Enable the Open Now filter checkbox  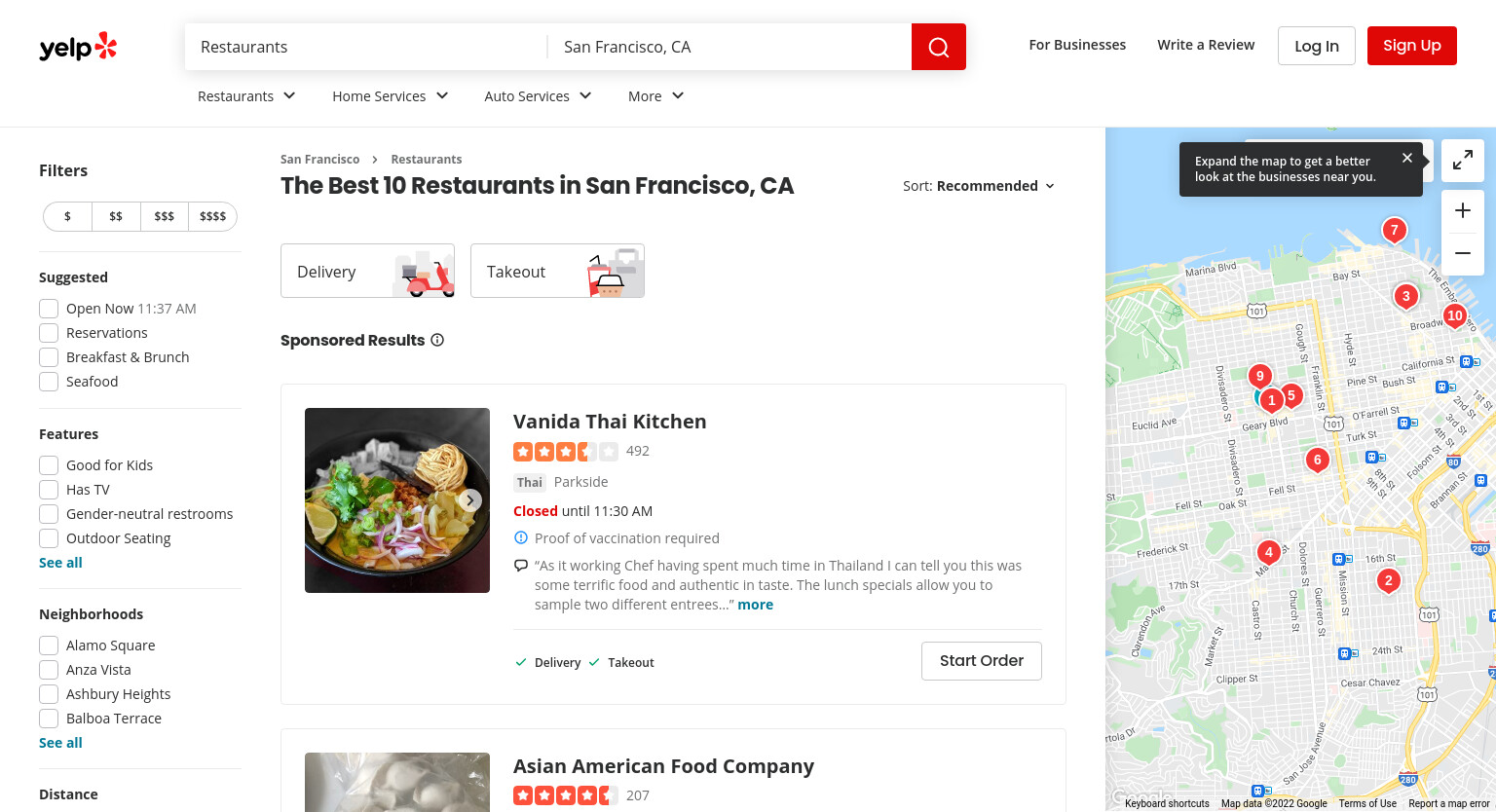click(49, 309)
